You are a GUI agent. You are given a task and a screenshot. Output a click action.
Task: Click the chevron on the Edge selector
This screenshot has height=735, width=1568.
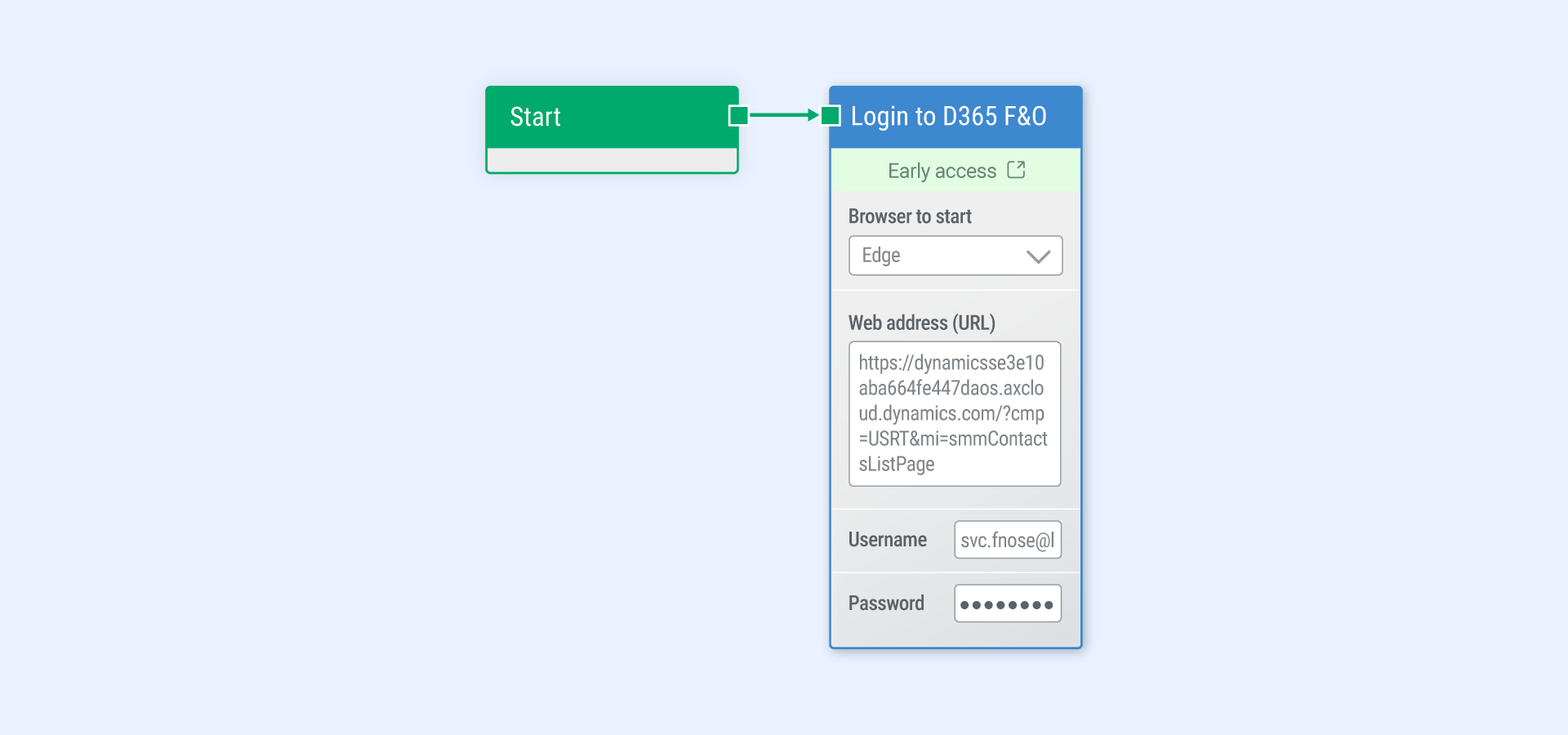tap(1038, 255)
